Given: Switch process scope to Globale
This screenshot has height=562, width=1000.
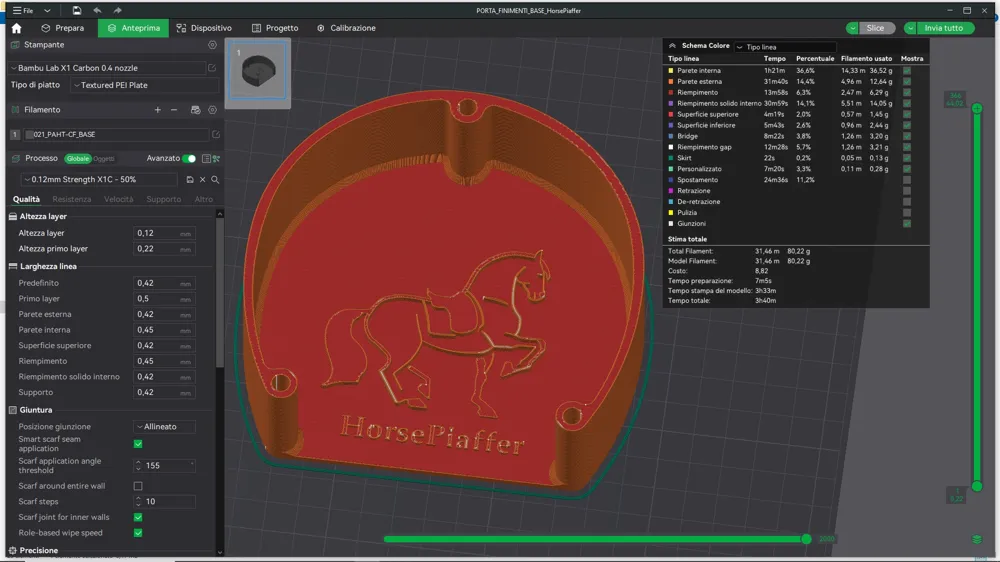Looking at the screenshot, I should point(78,159).
